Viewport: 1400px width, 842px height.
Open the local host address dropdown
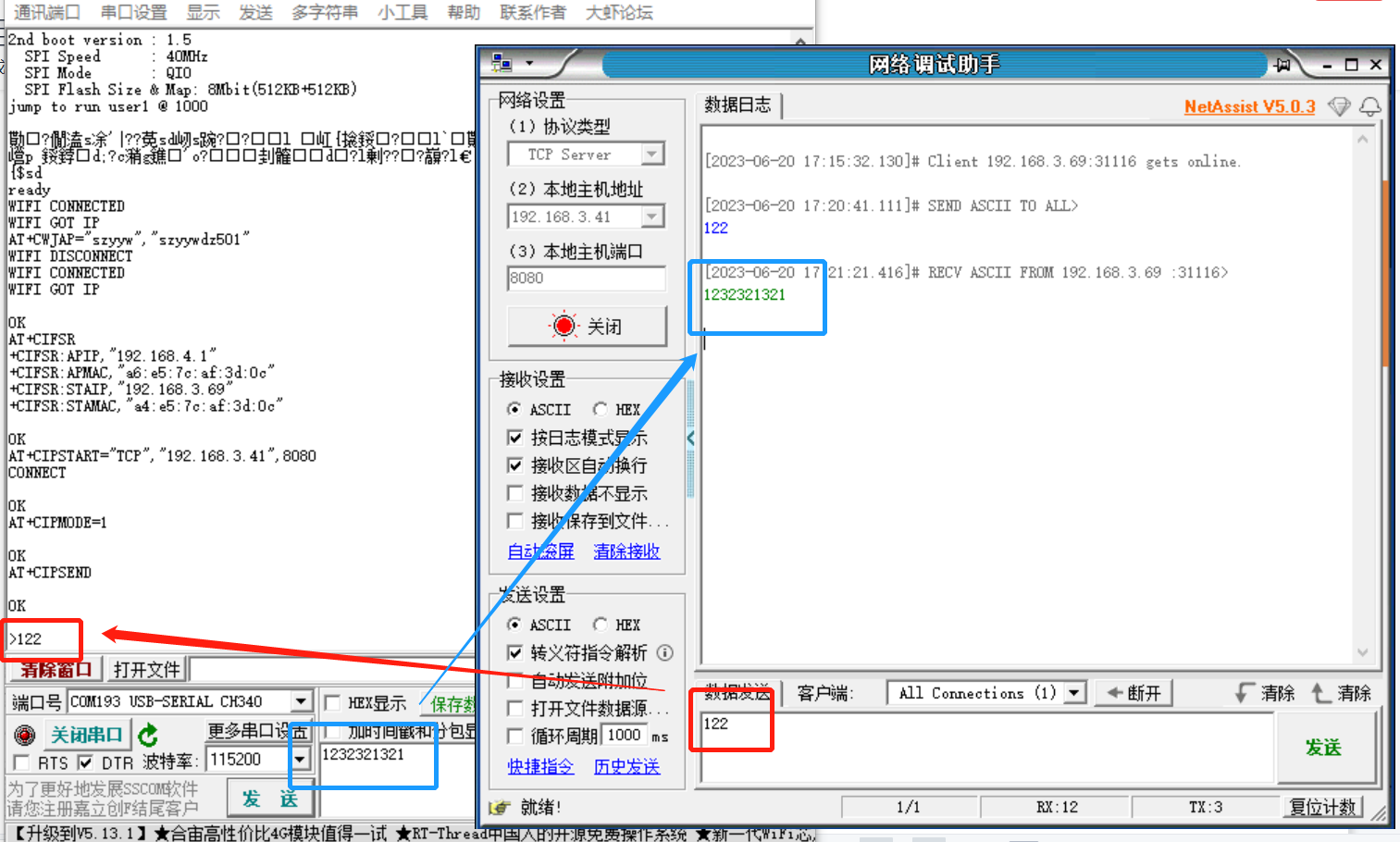[x=653, y=217]
